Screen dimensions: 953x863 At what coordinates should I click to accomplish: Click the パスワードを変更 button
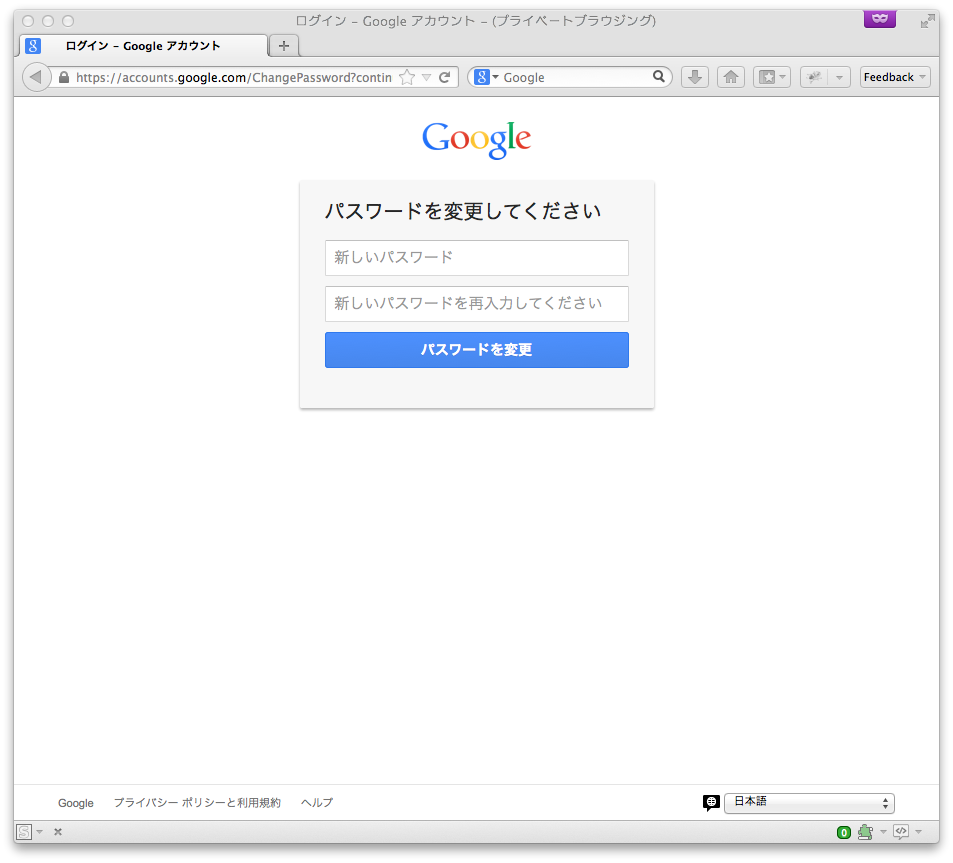(476, 350)
